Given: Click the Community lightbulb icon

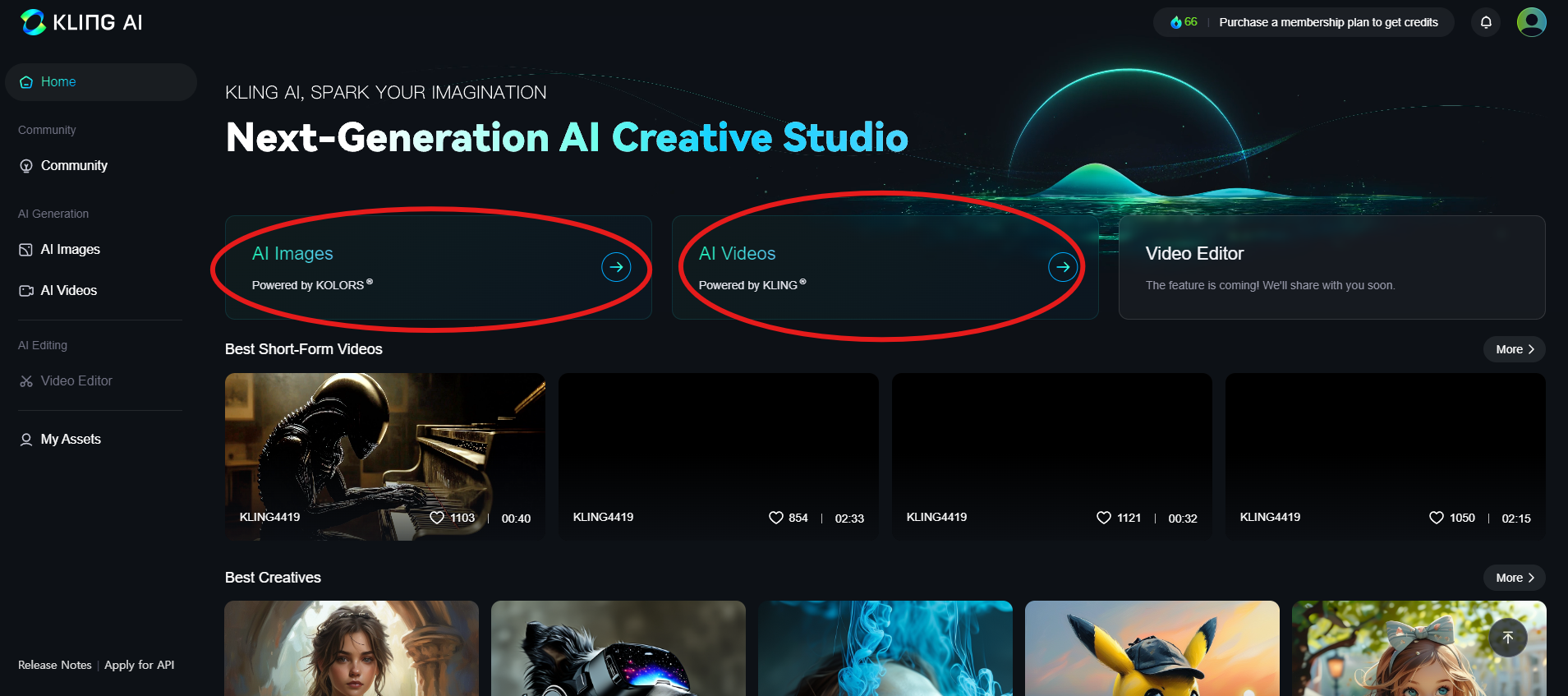Looking at the screenshot, I should click(x=26, y=166).
